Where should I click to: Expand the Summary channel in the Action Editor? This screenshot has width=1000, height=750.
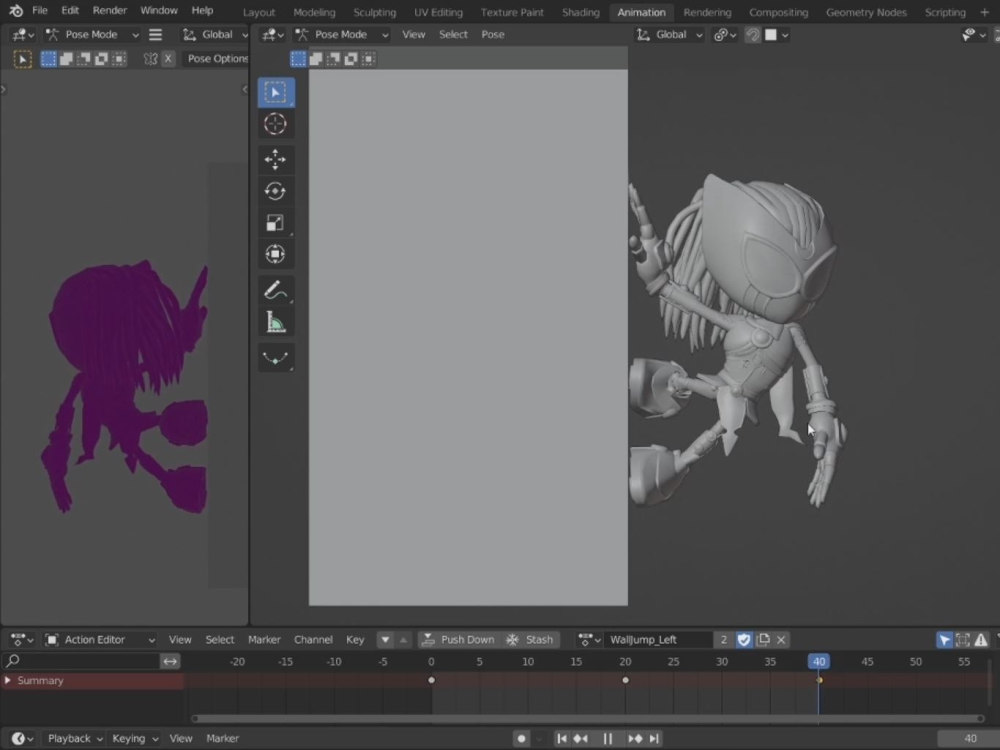tap(10, 680)
